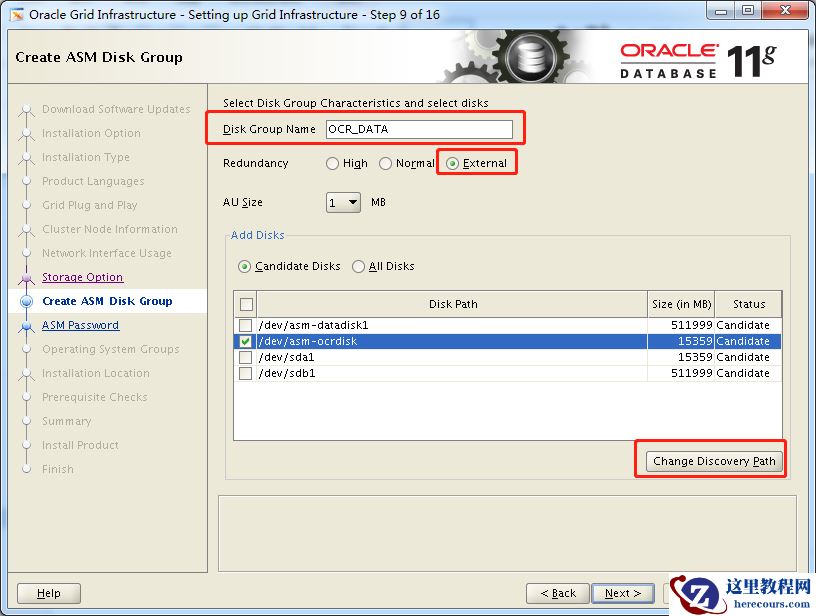Screen dimensions: 816x616
Task: Open the Storage Option step link
Action: point(83,277)
